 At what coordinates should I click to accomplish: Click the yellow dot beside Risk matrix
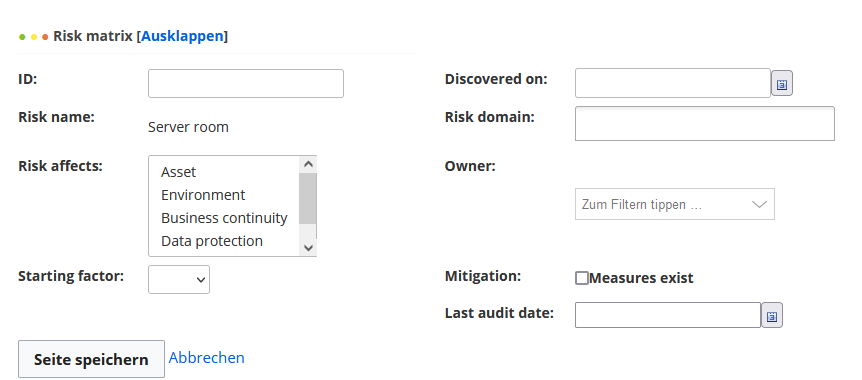[34, 37]
